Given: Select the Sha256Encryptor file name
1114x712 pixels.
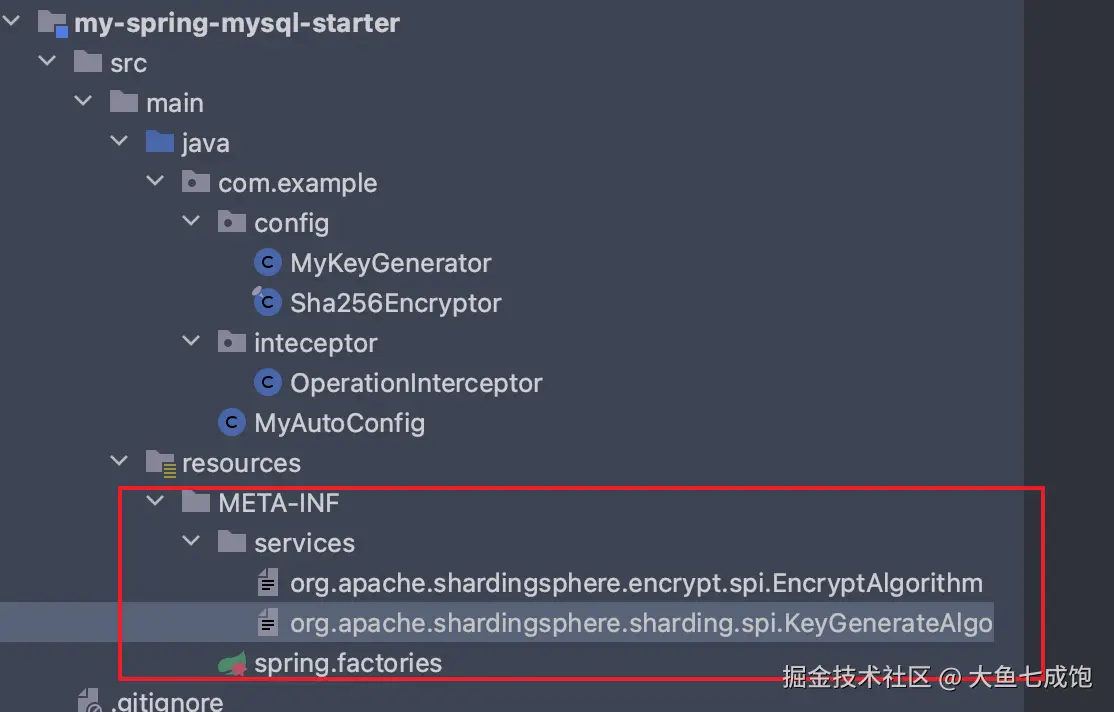Looking at the screenshot, I should (x=395, y=303).
